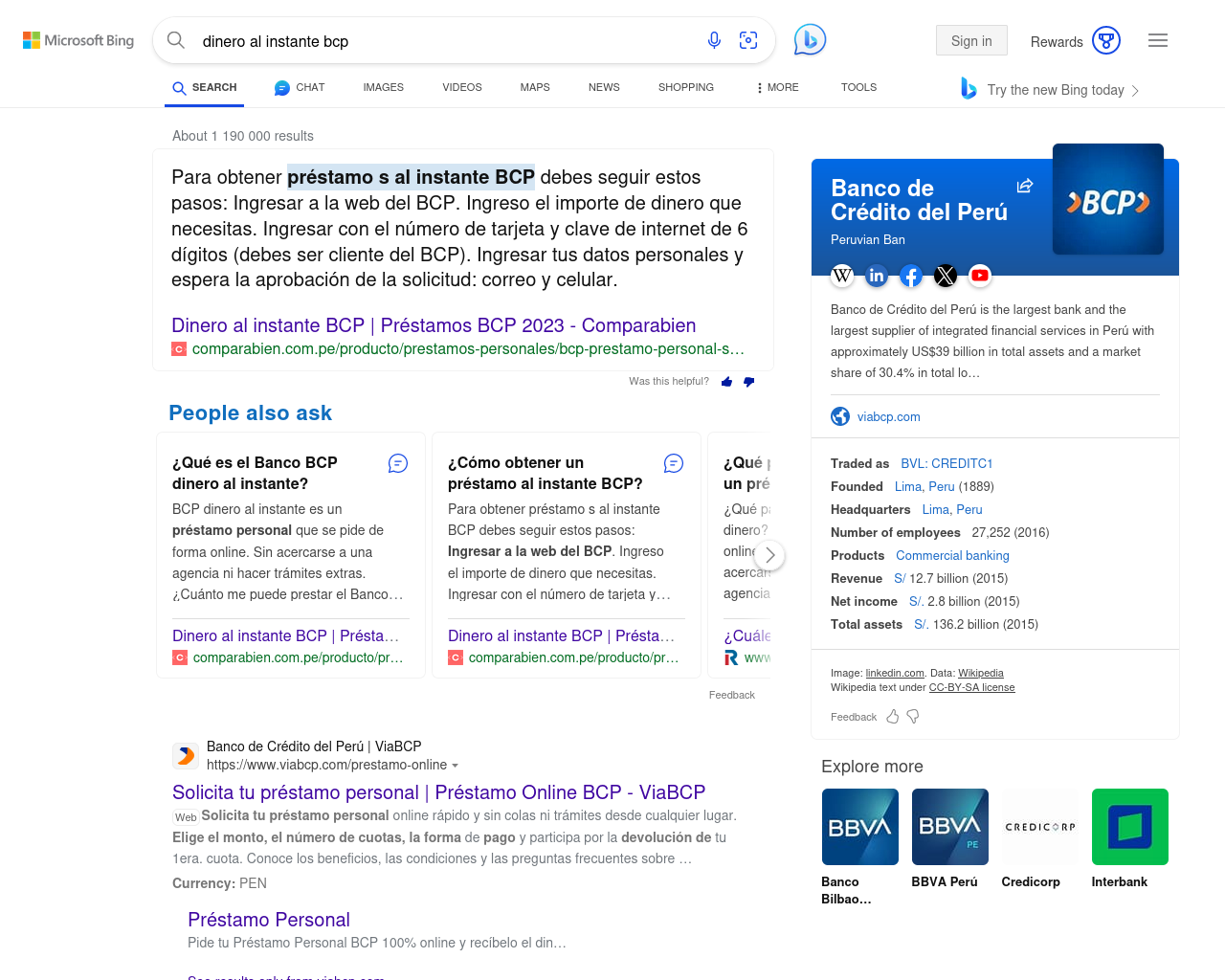Open chat about '¿Qué es el Banco BCP'
1225x980 pixels.
click(398, 463)
